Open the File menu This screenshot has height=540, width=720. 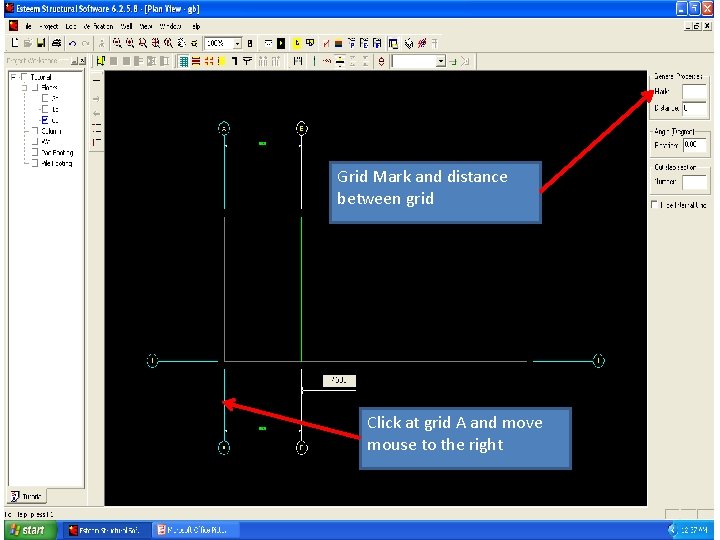tap(28, 26)
